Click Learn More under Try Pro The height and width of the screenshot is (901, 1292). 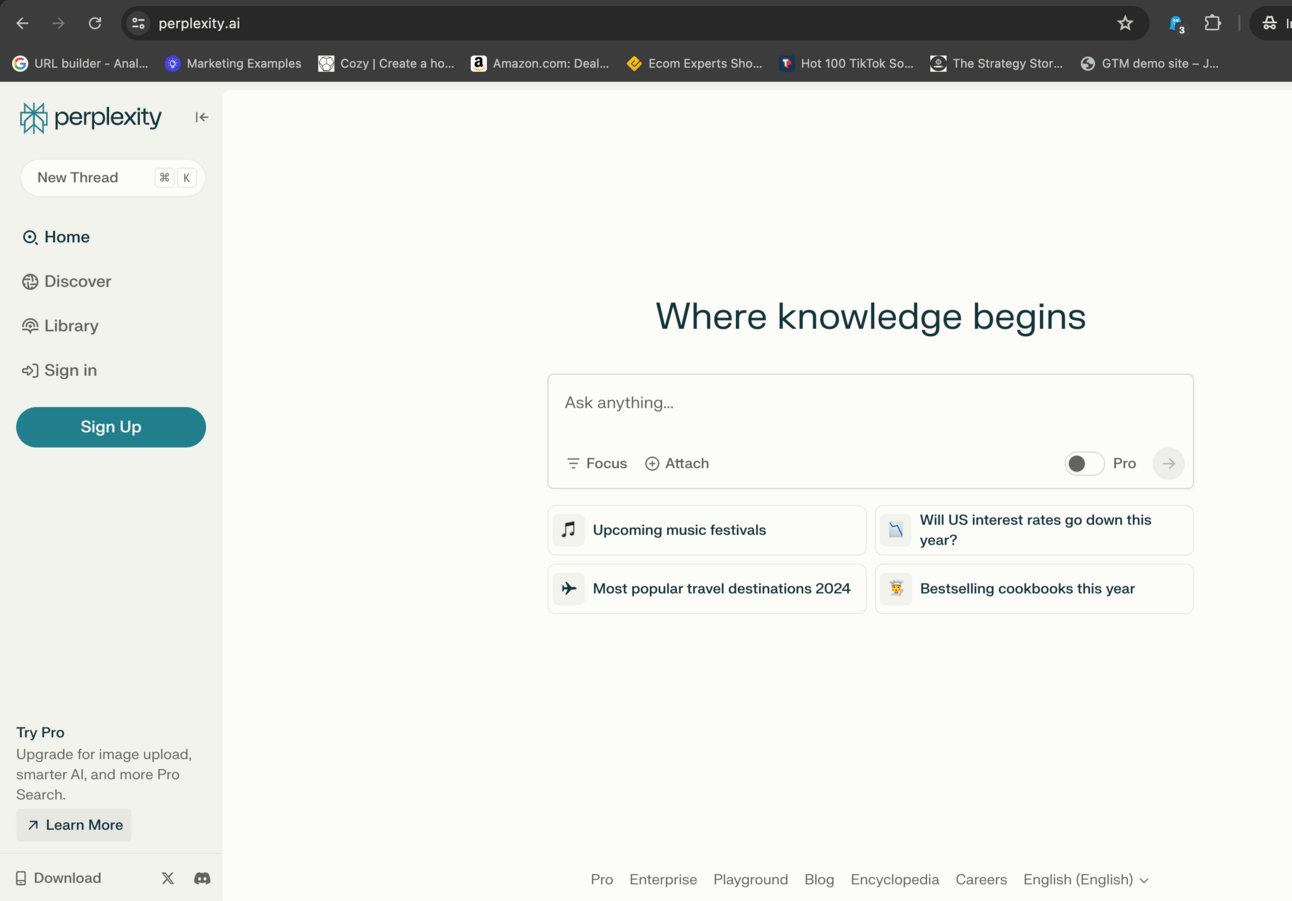coord(74,825)
